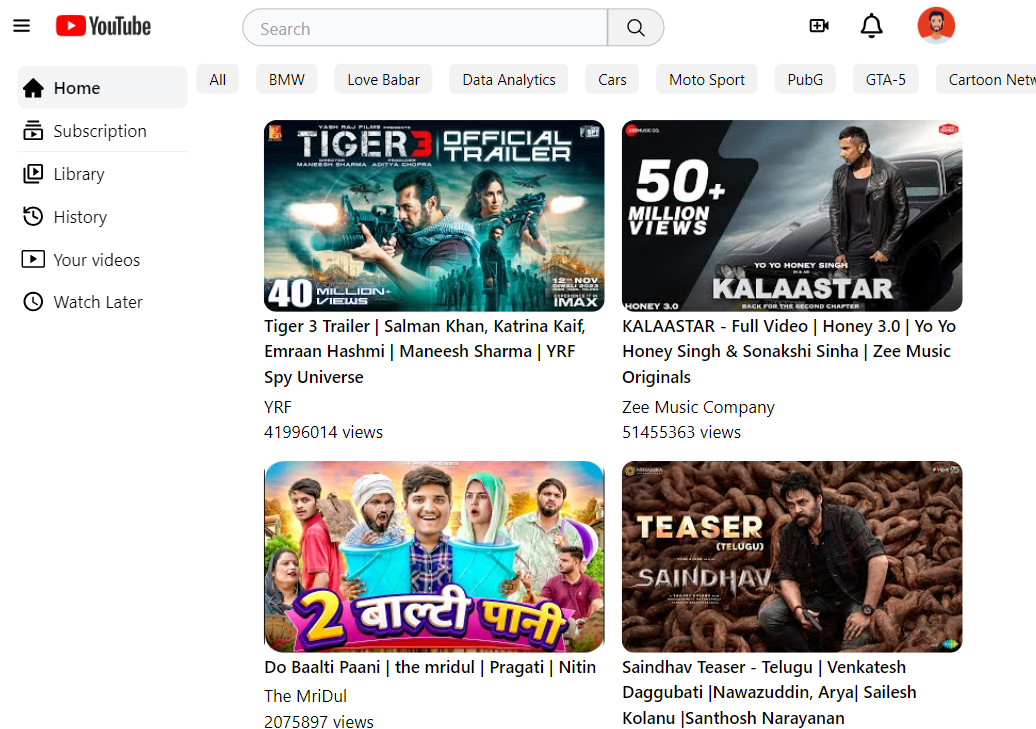1036x729 pixels.
Task: Click the Home house icon
Action: pyautogui.click(x=33, y=88)
